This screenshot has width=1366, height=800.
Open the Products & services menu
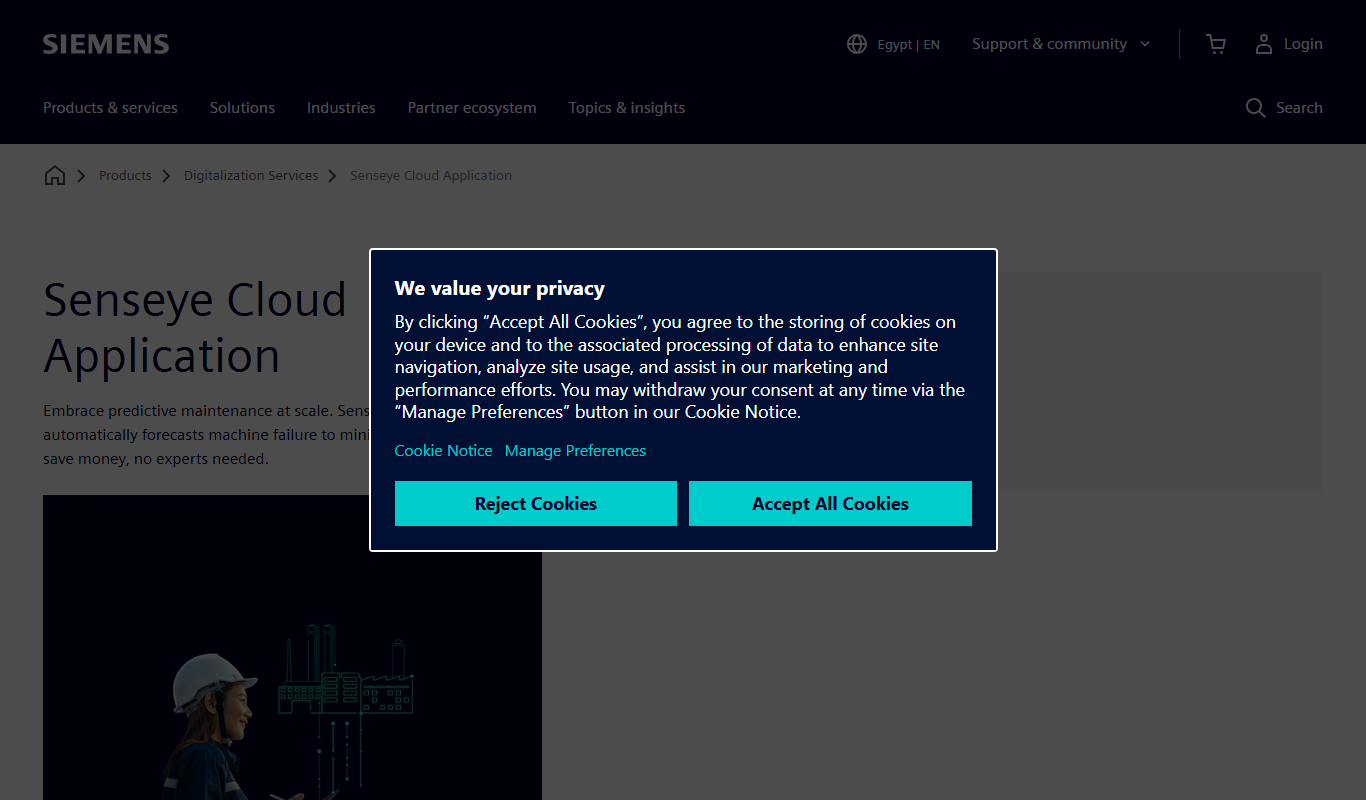110,108
